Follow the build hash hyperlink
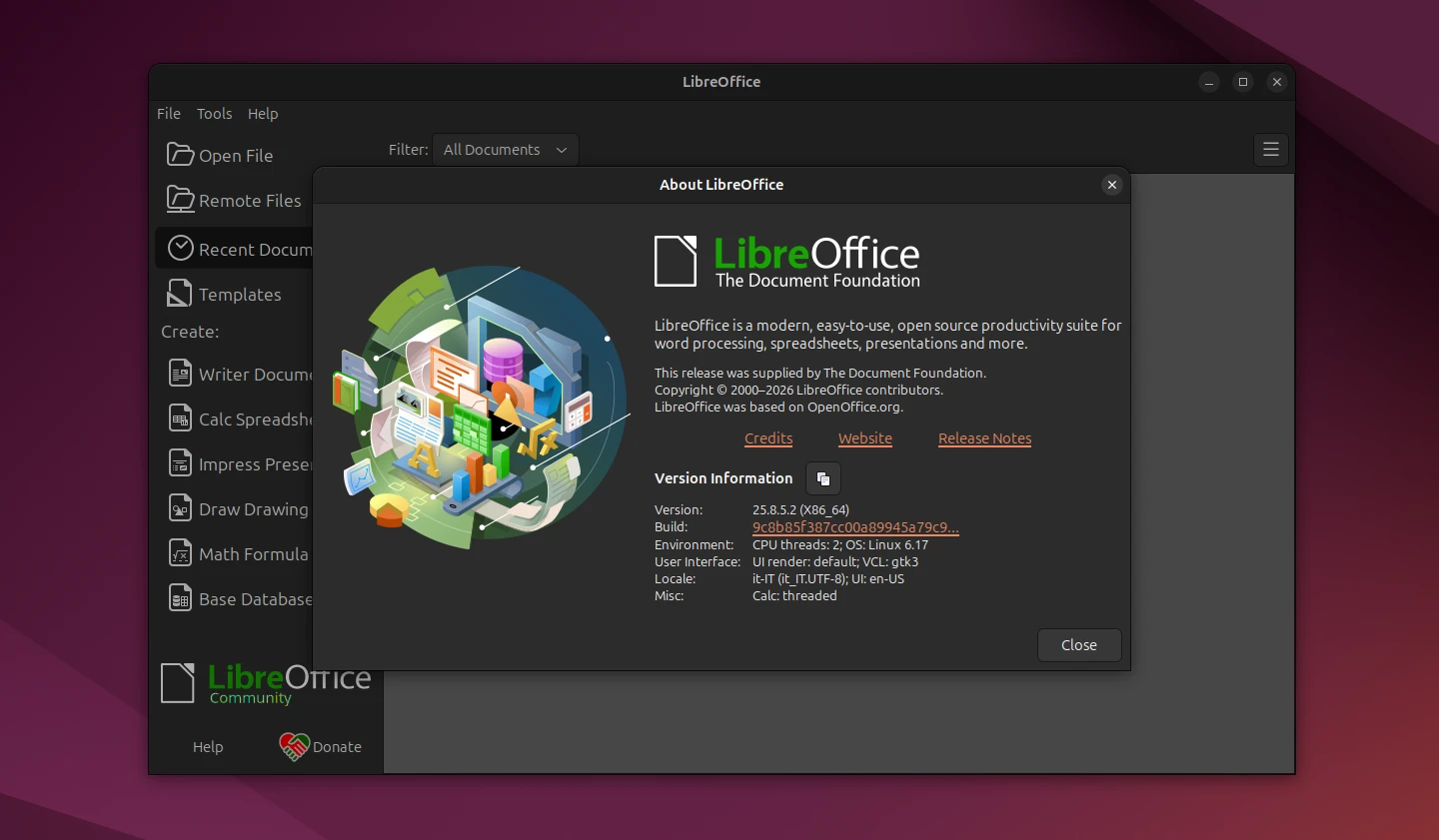This screenshot has width=1439, height=840. pos(854,527)
